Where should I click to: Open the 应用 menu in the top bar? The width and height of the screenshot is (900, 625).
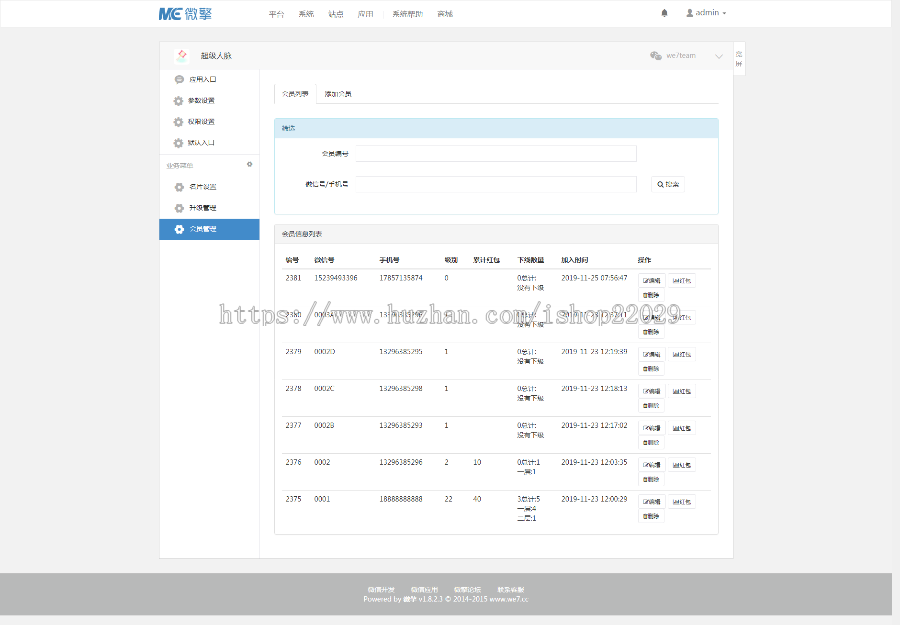pos(366,13)
